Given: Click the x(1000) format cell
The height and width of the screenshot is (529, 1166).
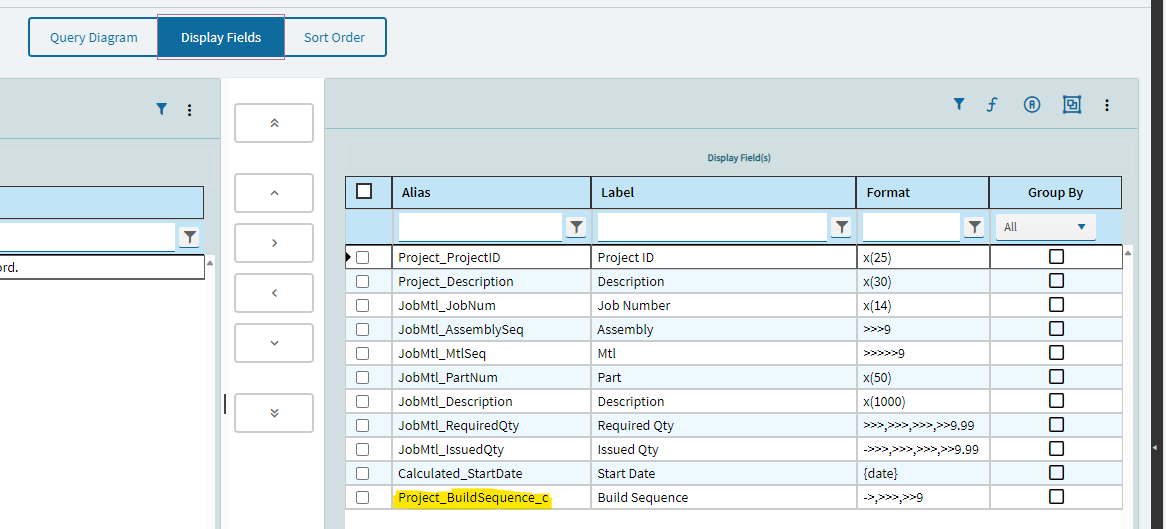Looking at the screenshot, I should pos(923,401).
